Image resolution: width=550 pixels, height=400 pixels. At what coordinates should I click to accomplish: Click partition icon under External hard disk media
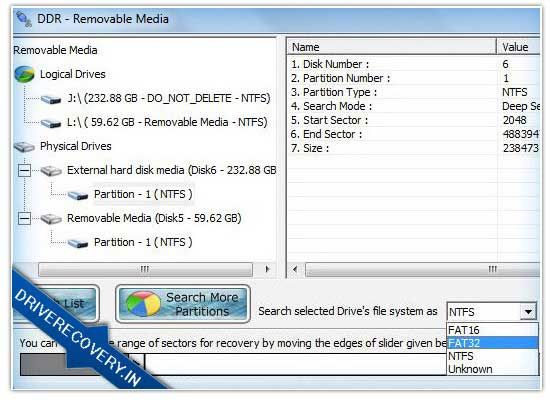[78, 195]
